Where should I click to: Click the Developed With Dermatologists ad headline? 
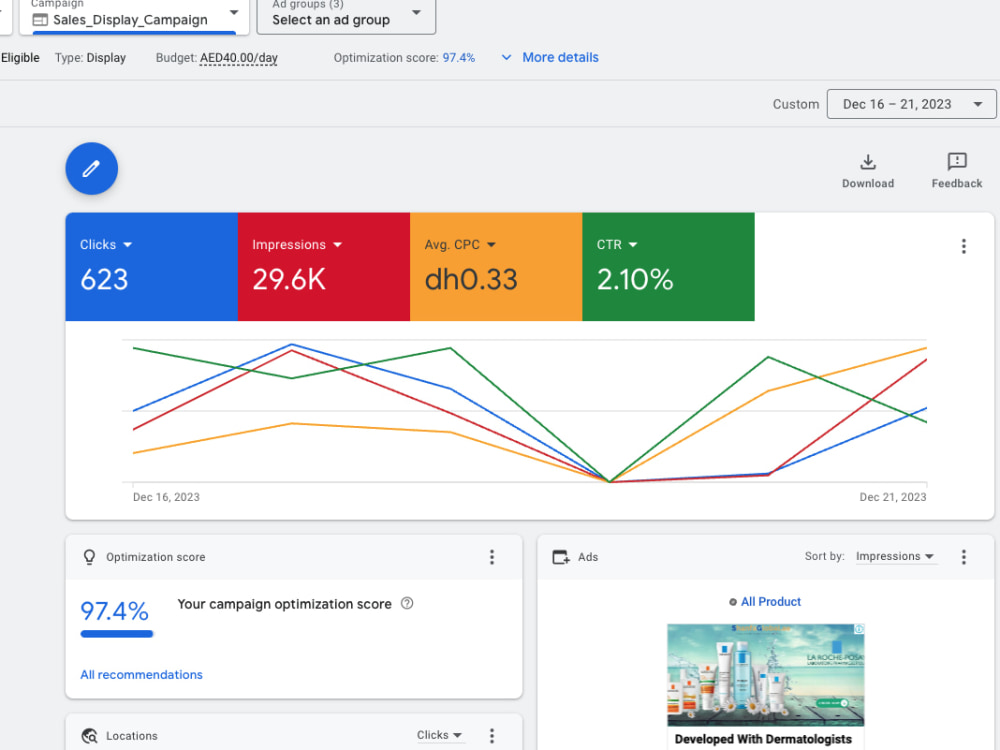763,739
